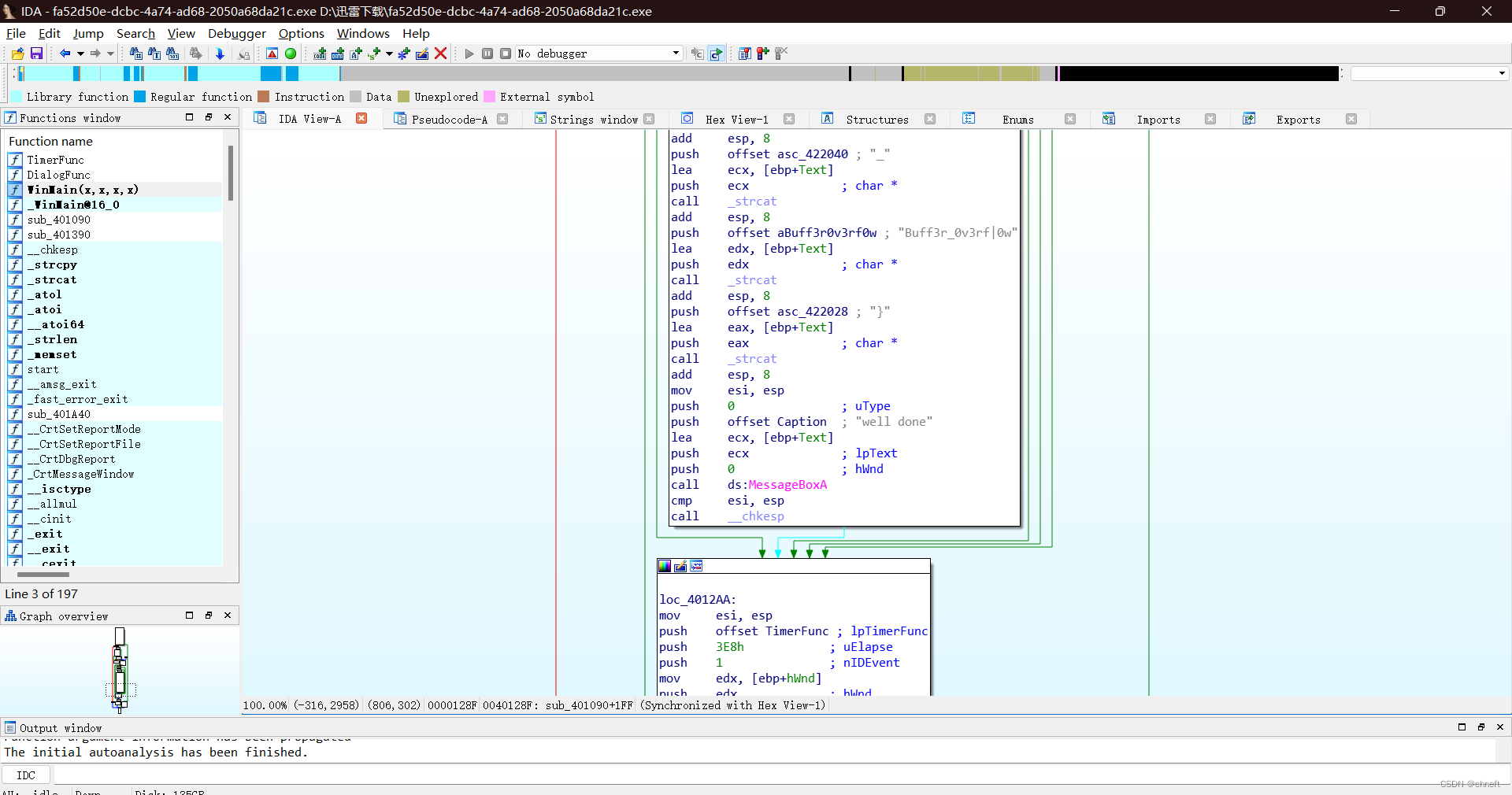This screenshot has width=1512, height=795.
Task: Switch to the Structures tab
Action: (877, 119)
